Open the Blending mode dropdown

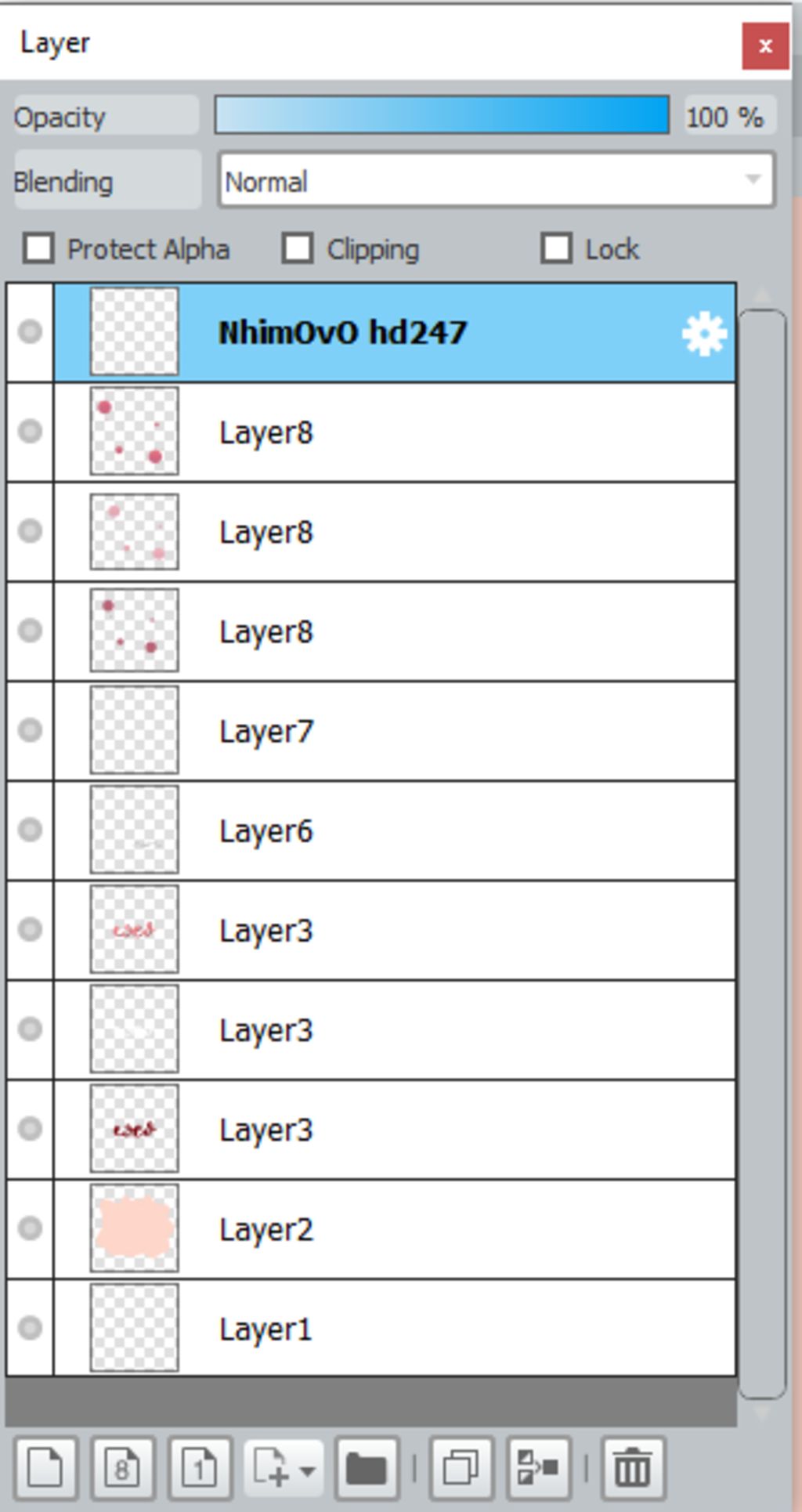pyautogui.click(x=497, y=181)
